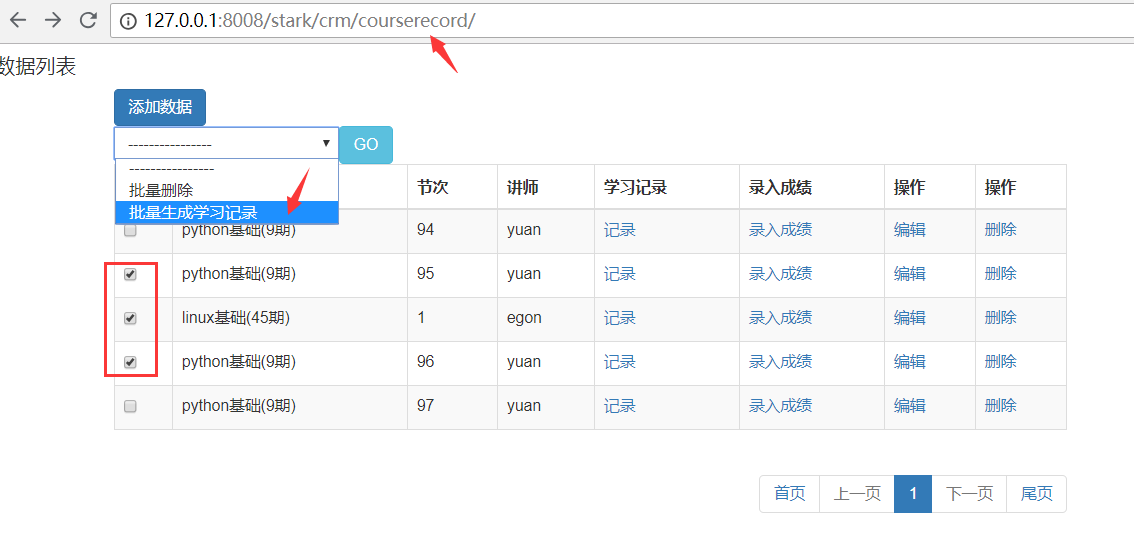Viewport: 1134px width, 541px height.
Task: Click 上一页 pagination button
Action: pos(857,494)
